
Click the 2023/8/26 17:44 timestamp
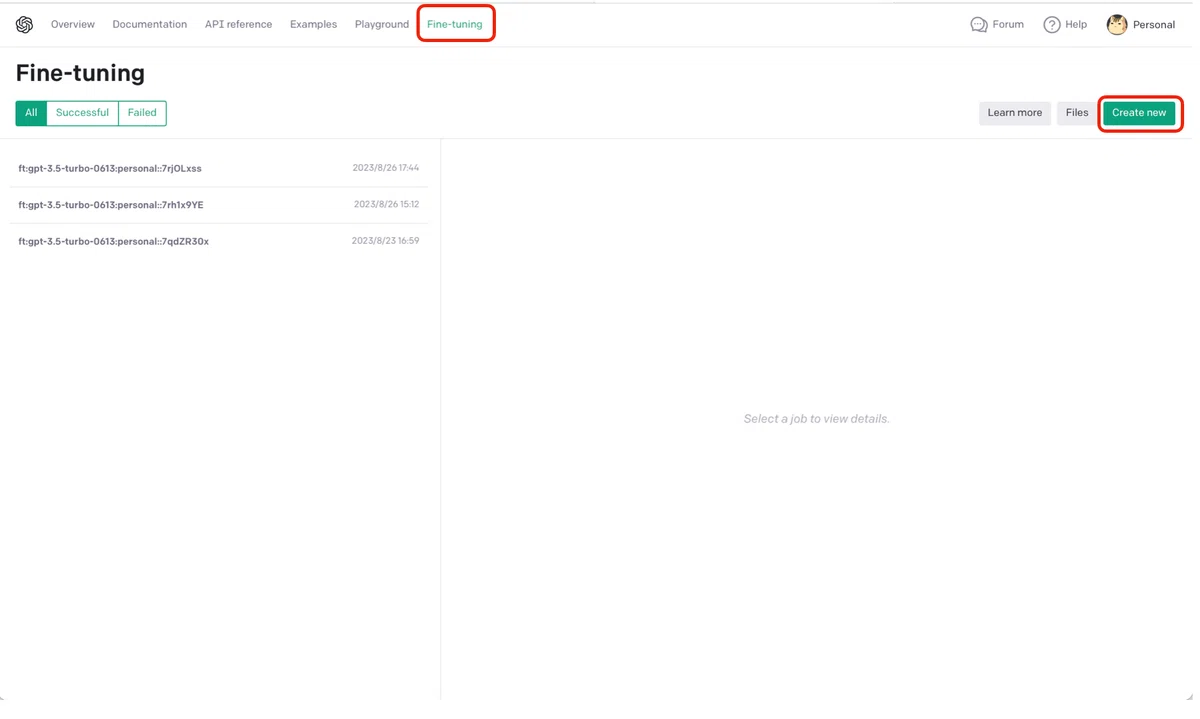[x=386, y=168]
